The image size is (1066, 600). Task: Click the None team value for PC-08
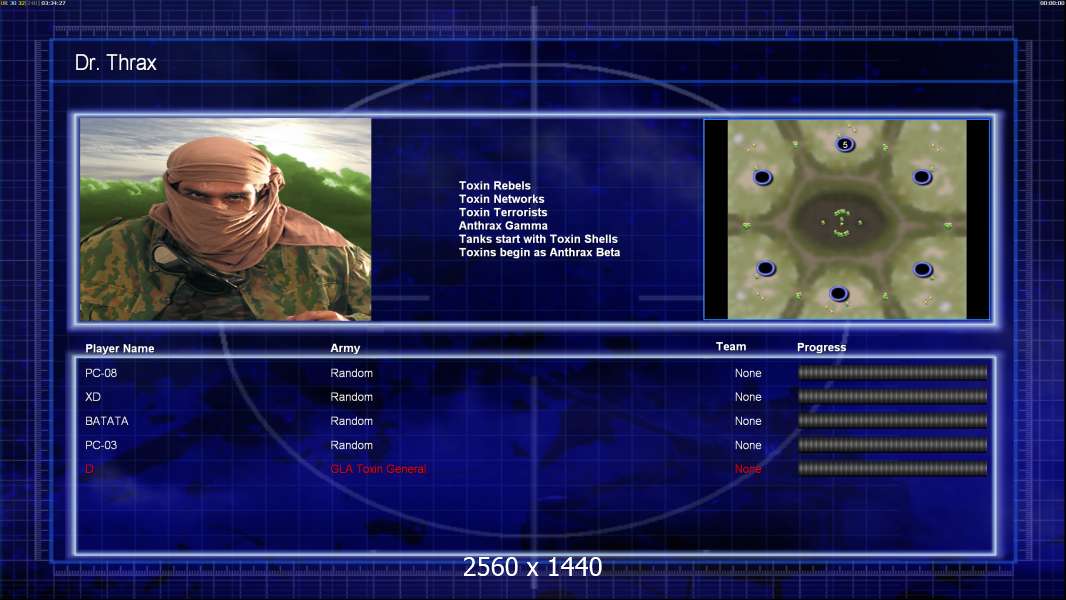click(748, 373)
